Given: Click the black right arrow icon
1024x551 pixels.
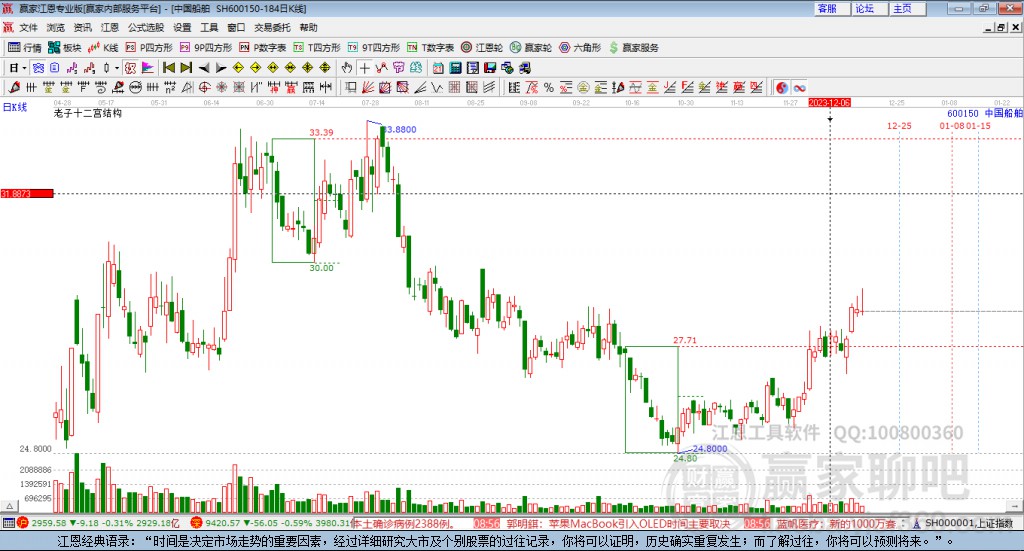Looking at the screenshot, I should click(x=221, y=68).
